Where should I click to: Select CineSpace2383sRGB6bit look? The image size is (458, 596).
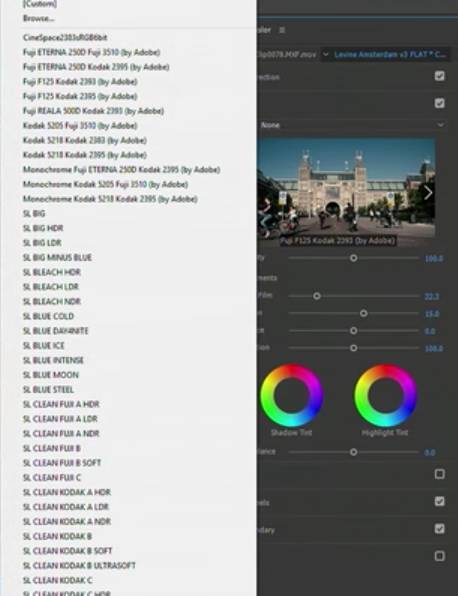click(65, 37)
